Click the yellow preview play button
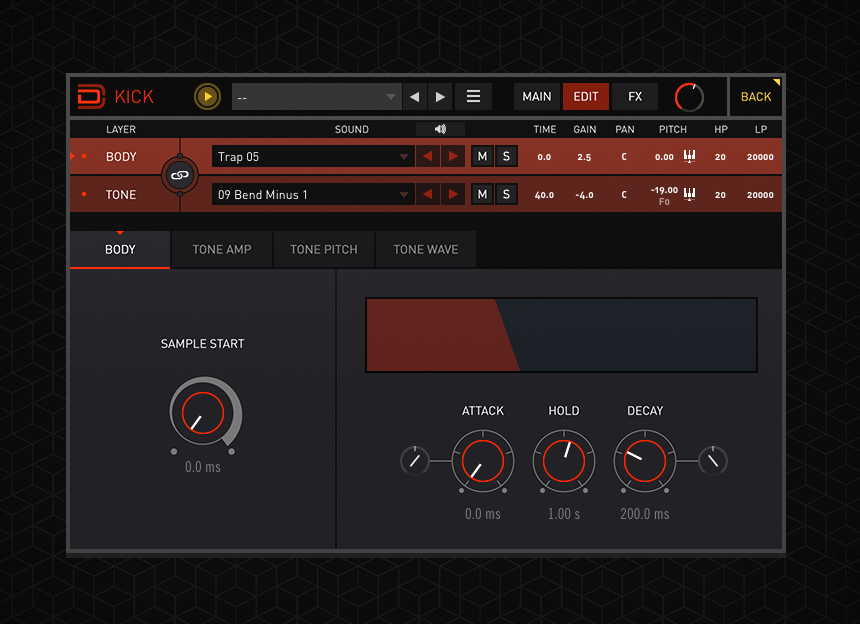 (x=207, y=97)
